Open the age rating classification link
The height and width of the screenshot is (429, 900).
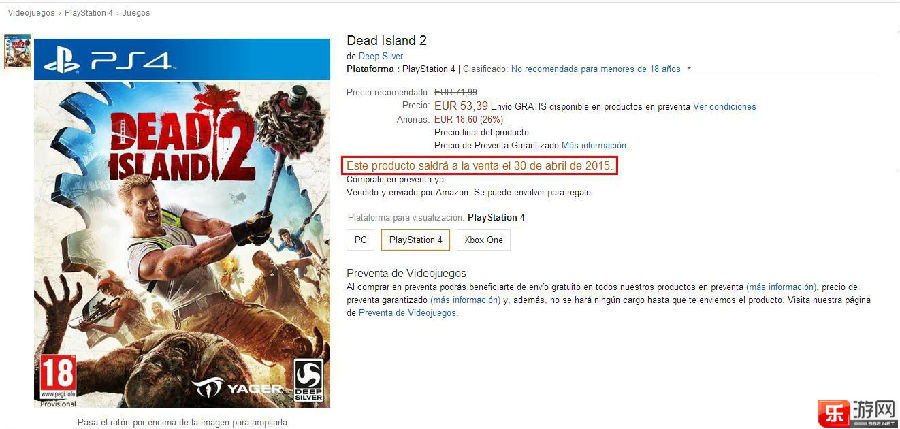595,69
